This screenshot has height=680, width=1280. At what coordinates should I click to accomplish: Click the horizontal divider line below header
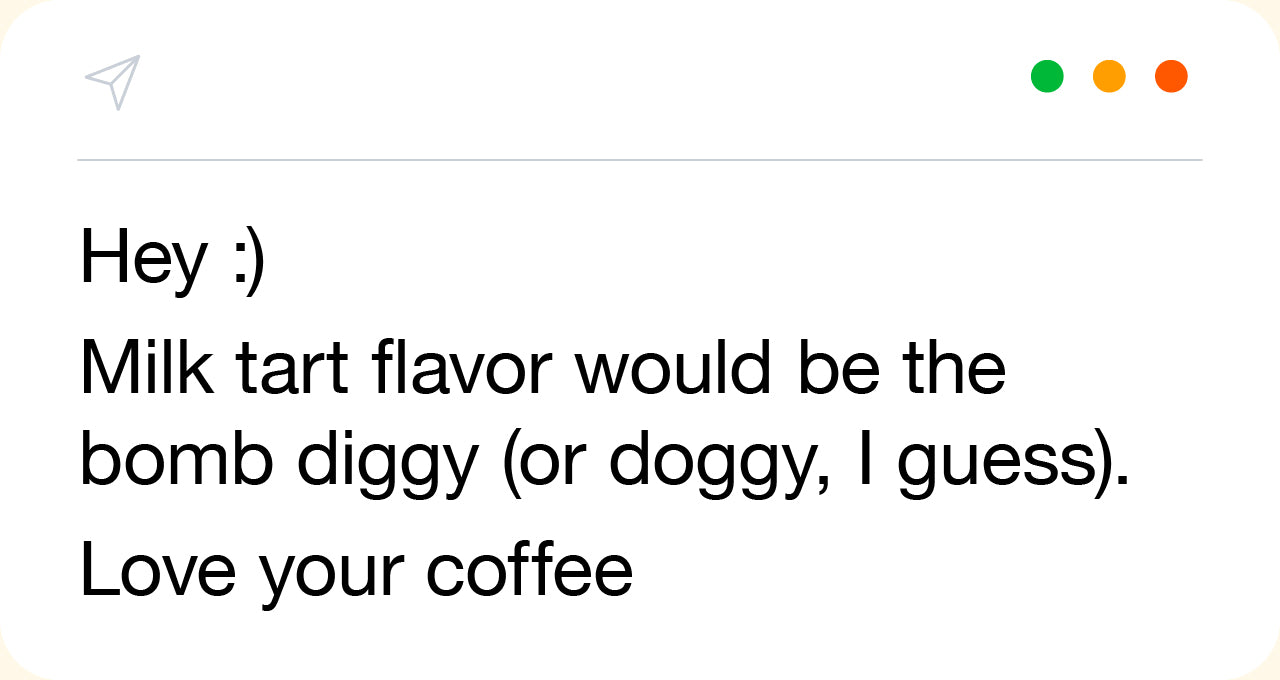640,160
